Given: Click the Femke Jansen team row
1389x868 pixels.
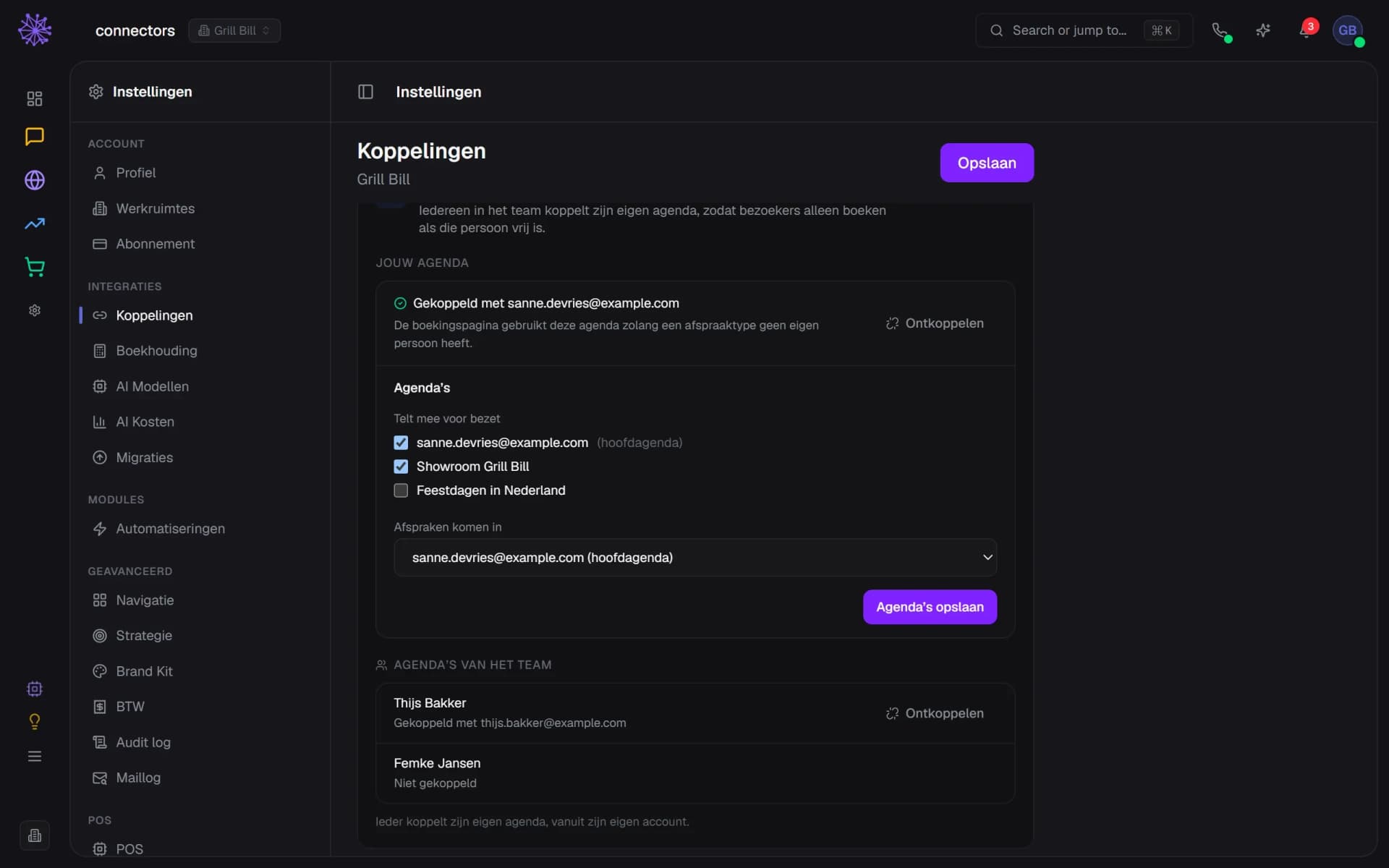Looking at the screenshot, I should pyautogui.click(x=695, y=773).
